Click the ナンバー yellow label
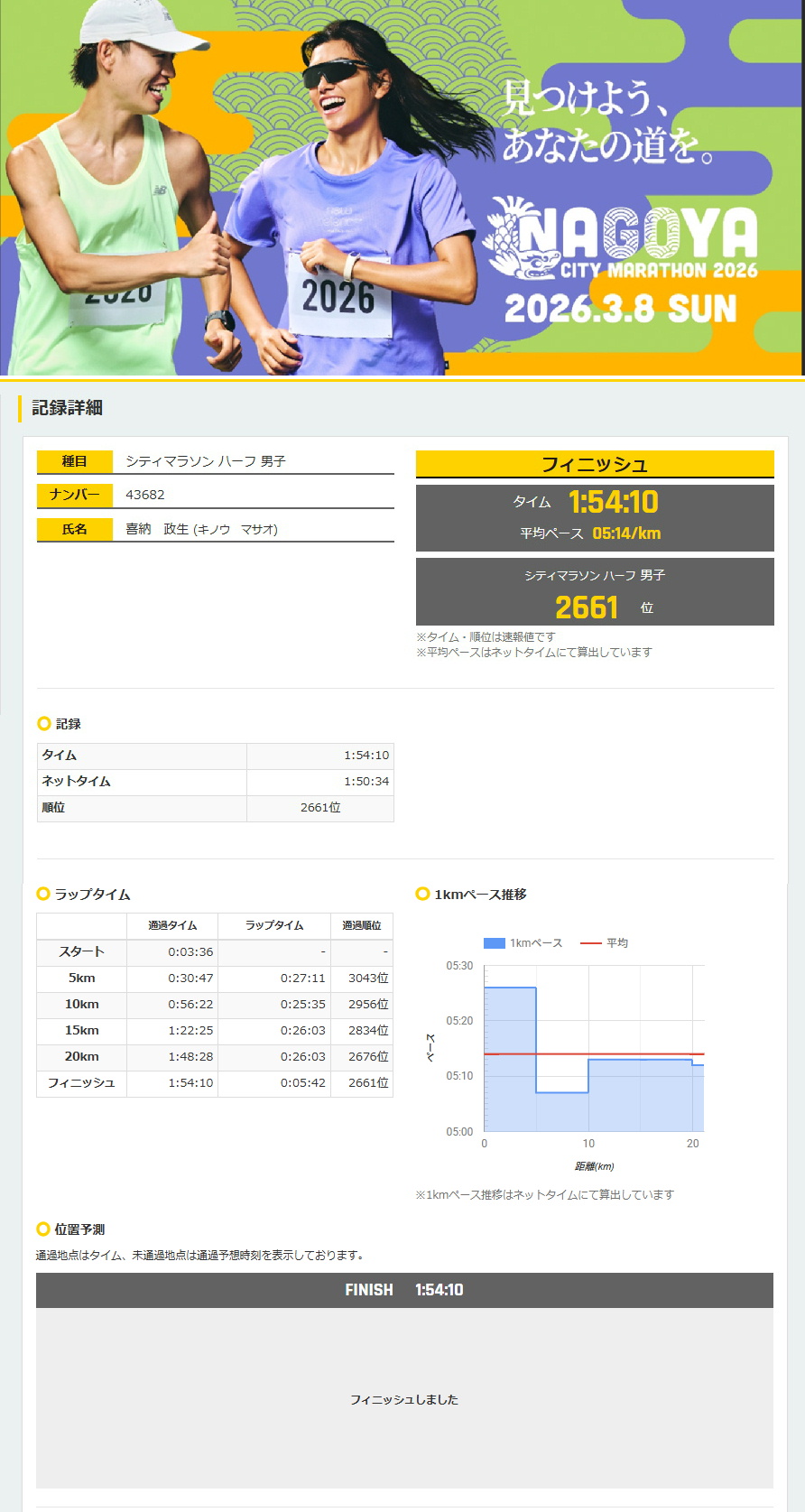 [75, 495]
